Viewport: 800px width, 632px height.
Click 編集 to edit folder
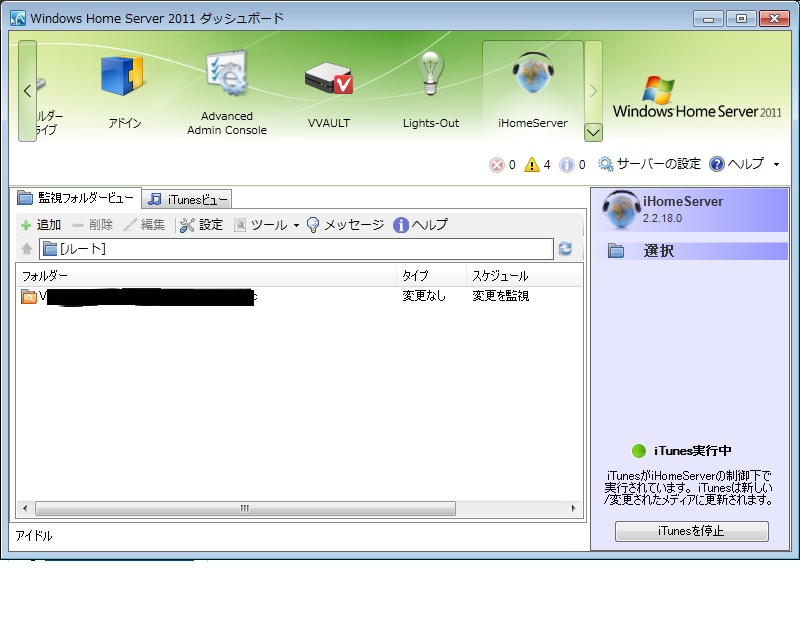pos(145,224)
